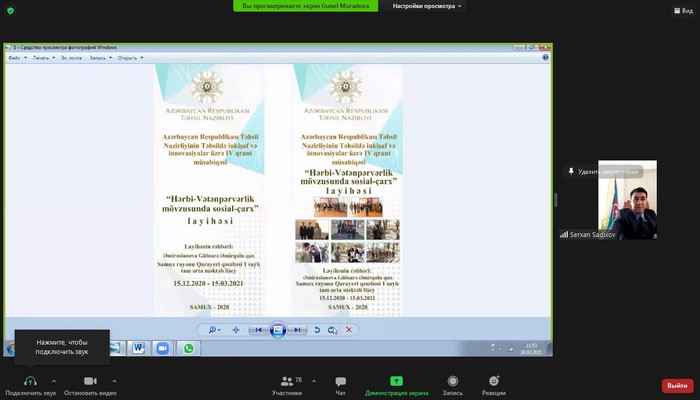The height and width of the screenshot is (400, 700).
Task: Toggle slideshow play button in photo viewer
Action: click(278, 329)
